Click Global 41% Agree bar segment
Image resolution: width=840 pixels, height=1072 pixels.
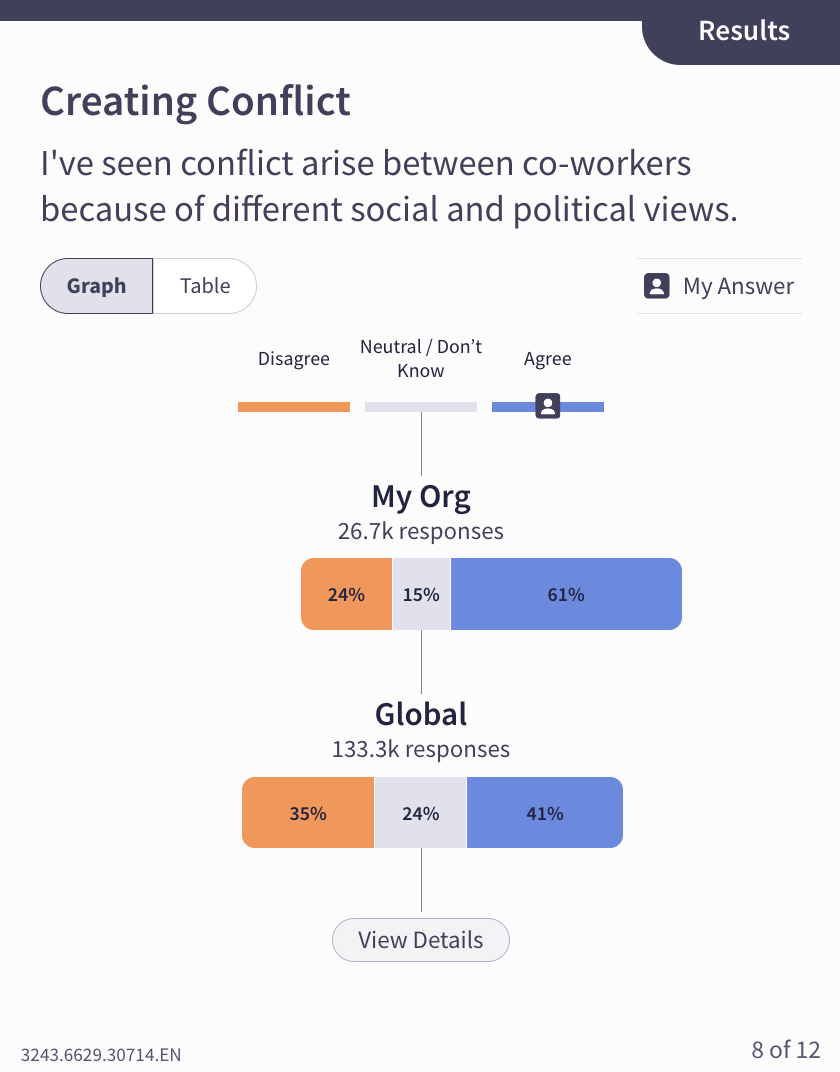(x=545, y=813)
